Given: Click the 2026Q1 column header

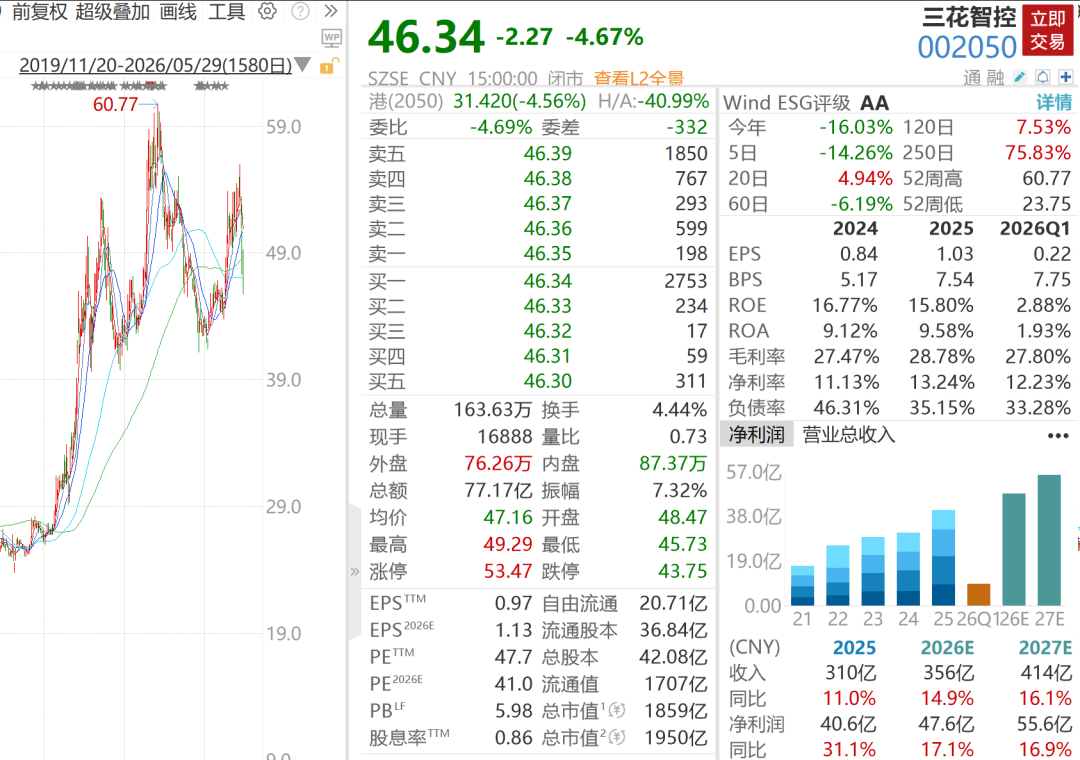Looking at the screenshot, I should click(1035, 229).
